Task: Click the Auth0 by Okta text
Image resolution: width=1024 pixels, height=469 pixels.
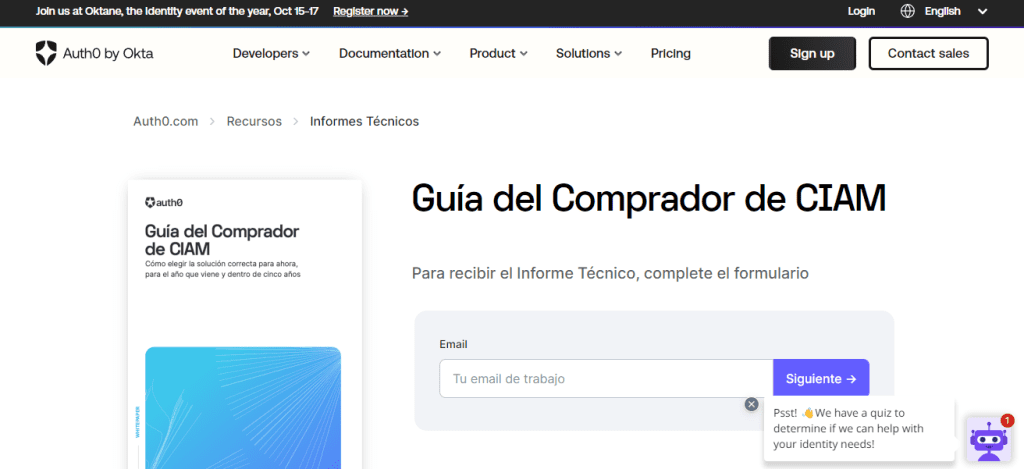Action: click(108, 54)
